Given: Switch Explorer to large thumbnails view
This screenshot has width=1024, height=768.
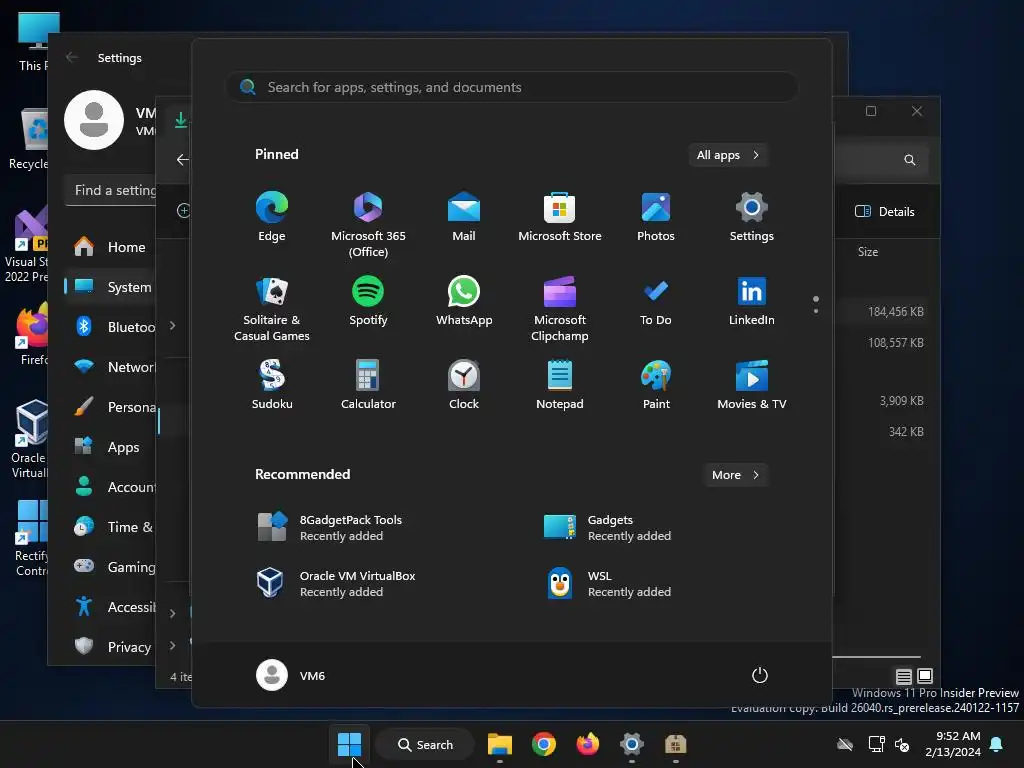Looking at the screenshot, I should click(925, 676).
